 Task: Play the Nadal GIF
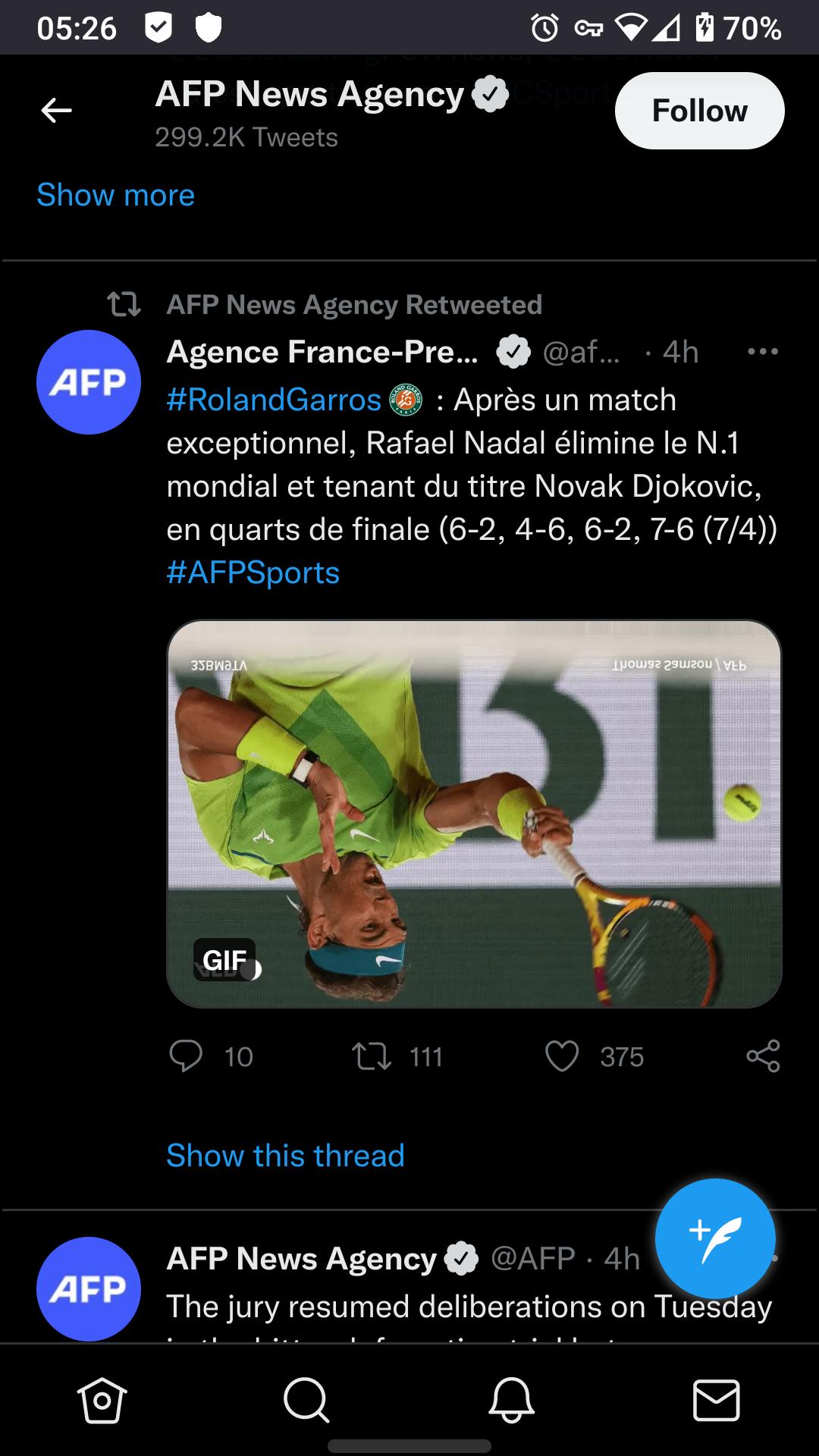pyautogui.click(x=474, y=814)
